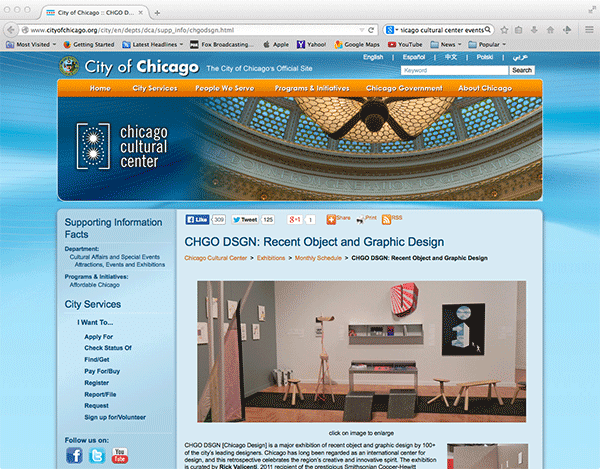
Task: Switch site language to Chinese
Action: tap(451, 57)
